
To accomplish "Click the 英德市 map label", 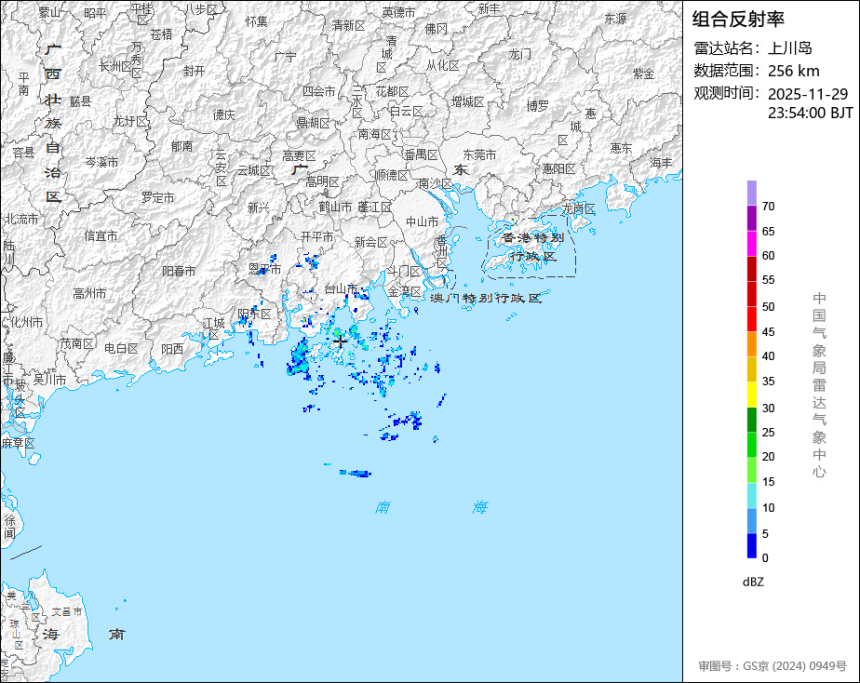I will (x=399, y=12).
